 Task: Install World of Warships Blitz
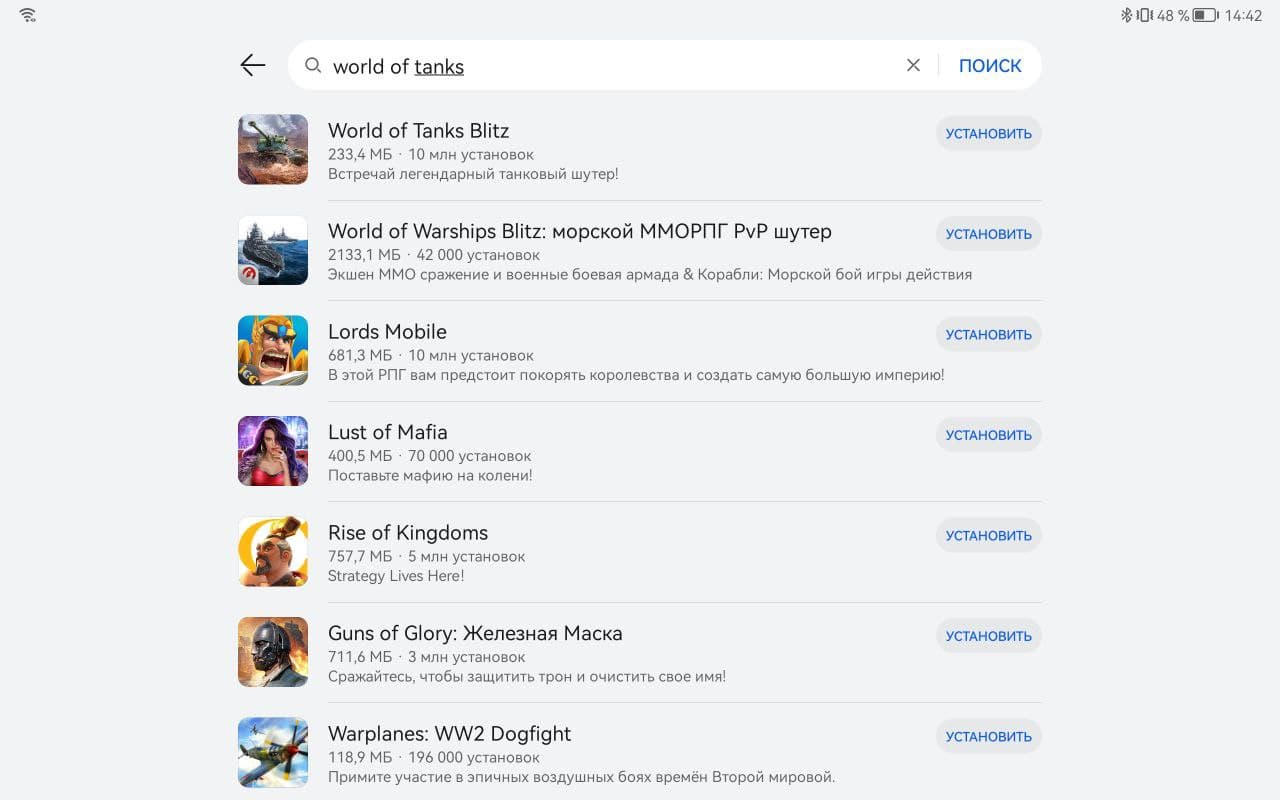(988, 234)
